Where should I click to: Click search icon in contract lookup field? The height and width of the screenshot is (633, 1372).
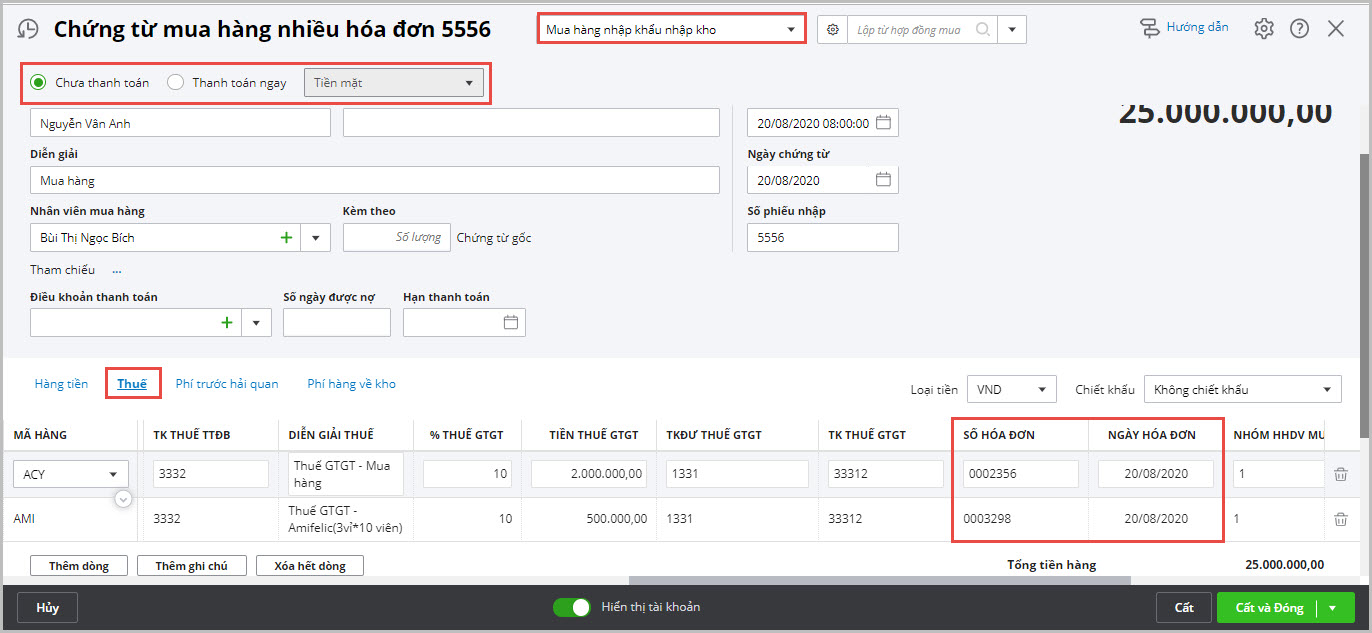[x=983, y=30]
